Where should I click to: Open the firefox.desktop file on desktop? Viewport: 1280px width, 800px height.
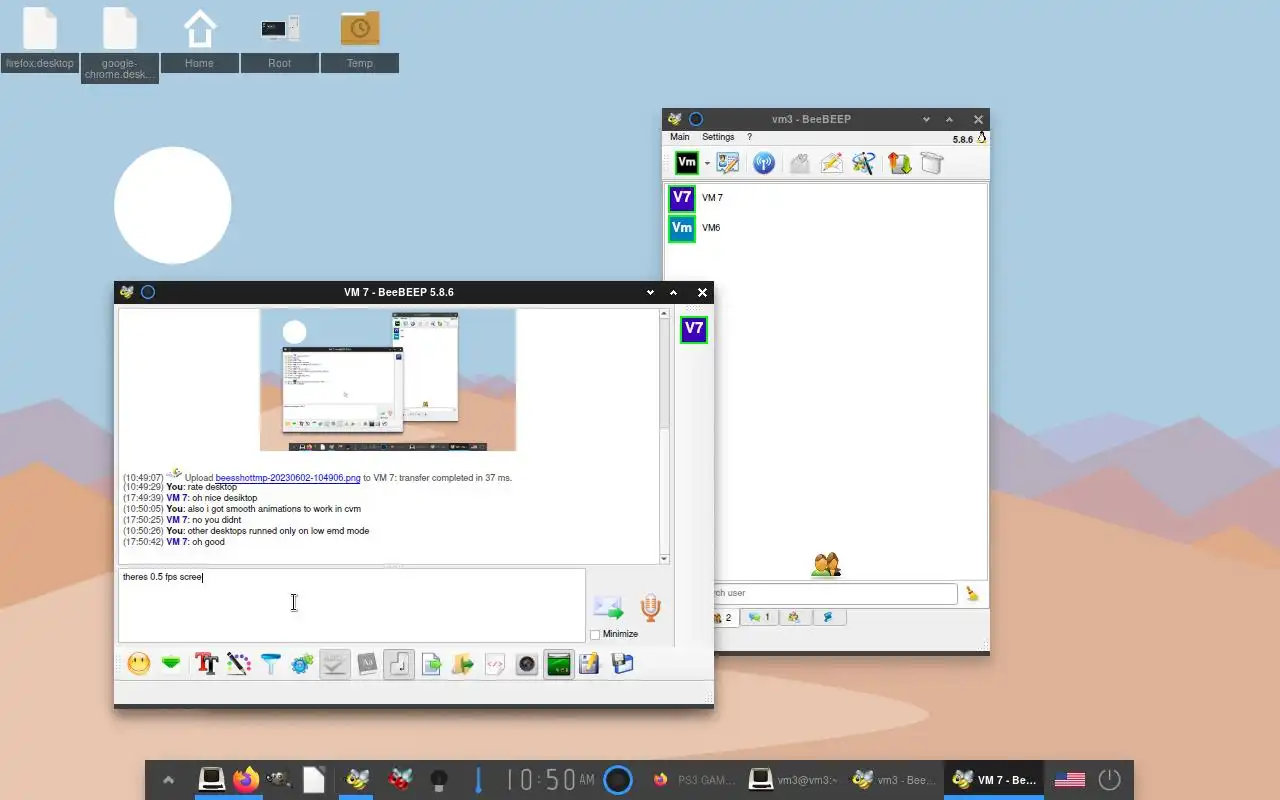coord(40,40)
